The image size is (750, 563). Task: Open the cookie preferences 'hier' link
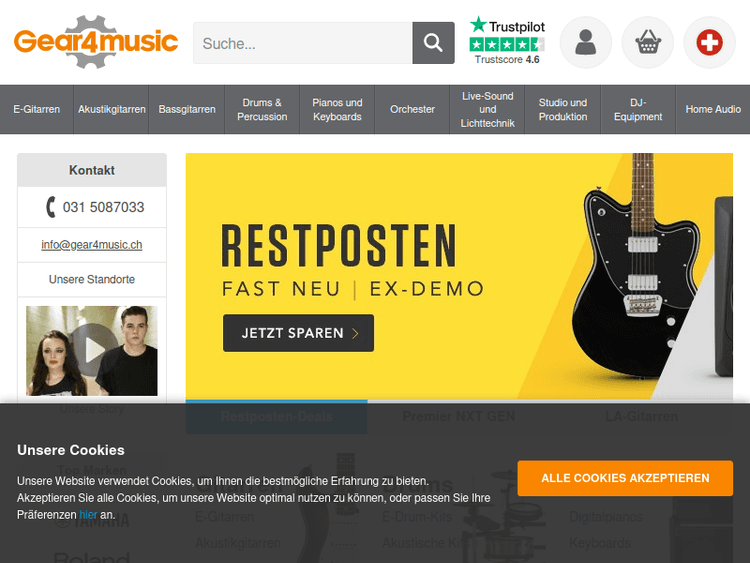click(88, 515)
